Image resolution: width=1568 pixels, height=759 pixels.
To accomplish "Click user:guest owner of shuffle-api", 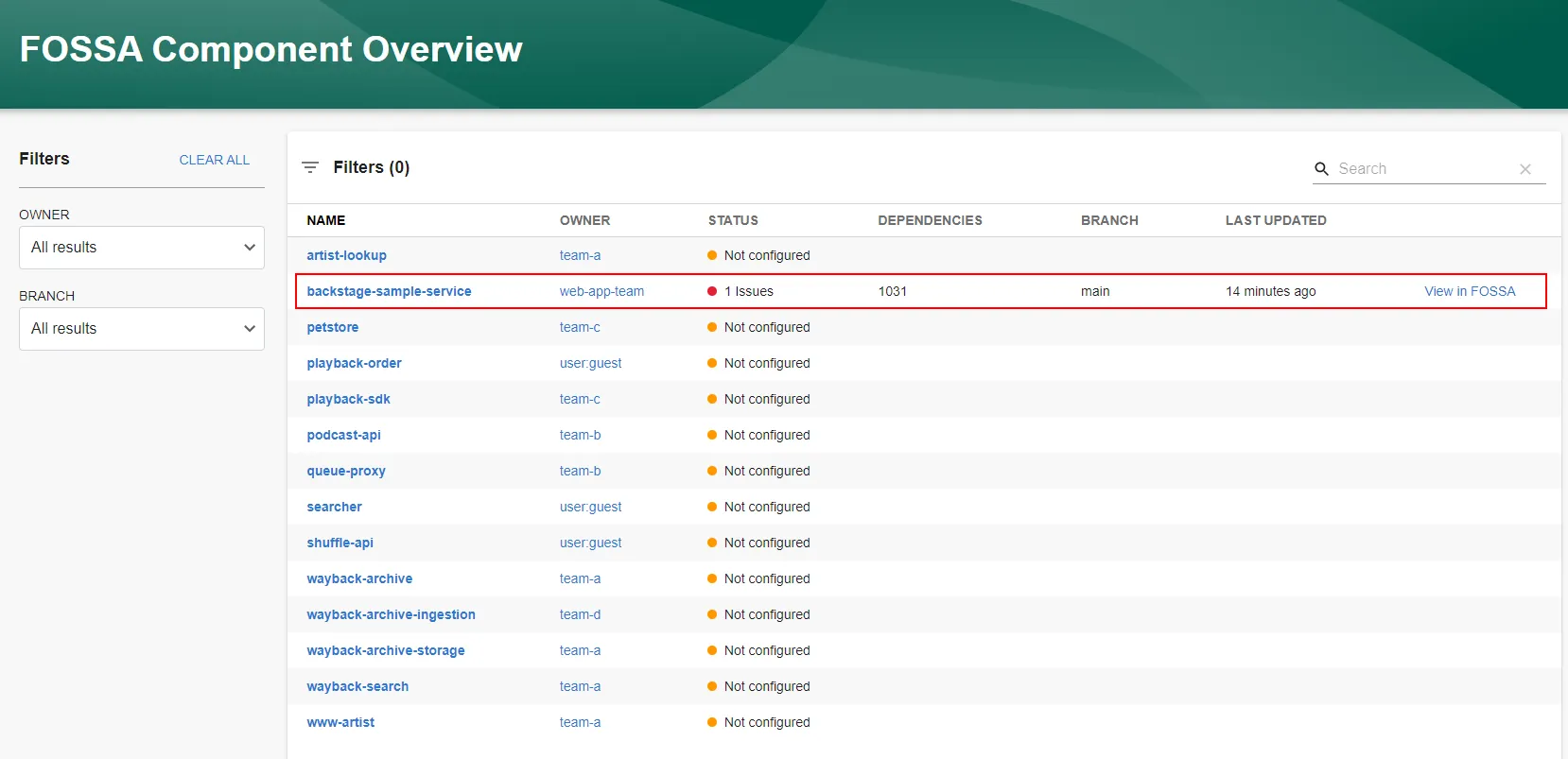I will tap(590, 543).
